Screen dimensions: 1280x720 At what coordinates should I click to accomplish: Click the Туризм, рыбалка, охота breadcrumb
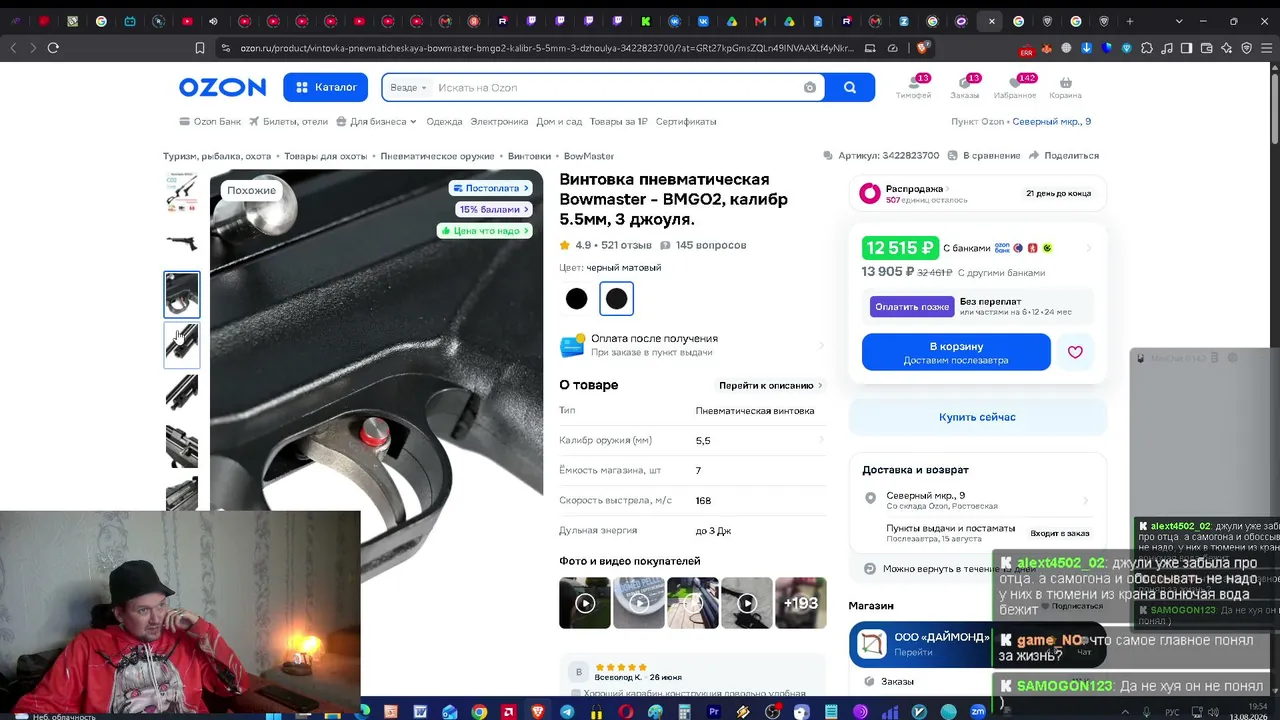click(x=217, y=156)
